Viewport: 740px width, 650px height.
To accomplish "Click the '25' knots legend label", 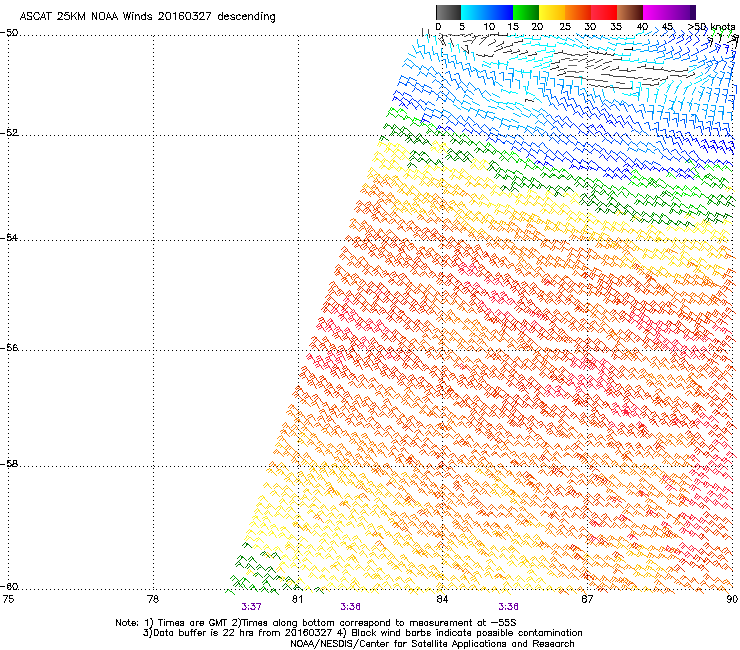I will click(x=565, y=27).
